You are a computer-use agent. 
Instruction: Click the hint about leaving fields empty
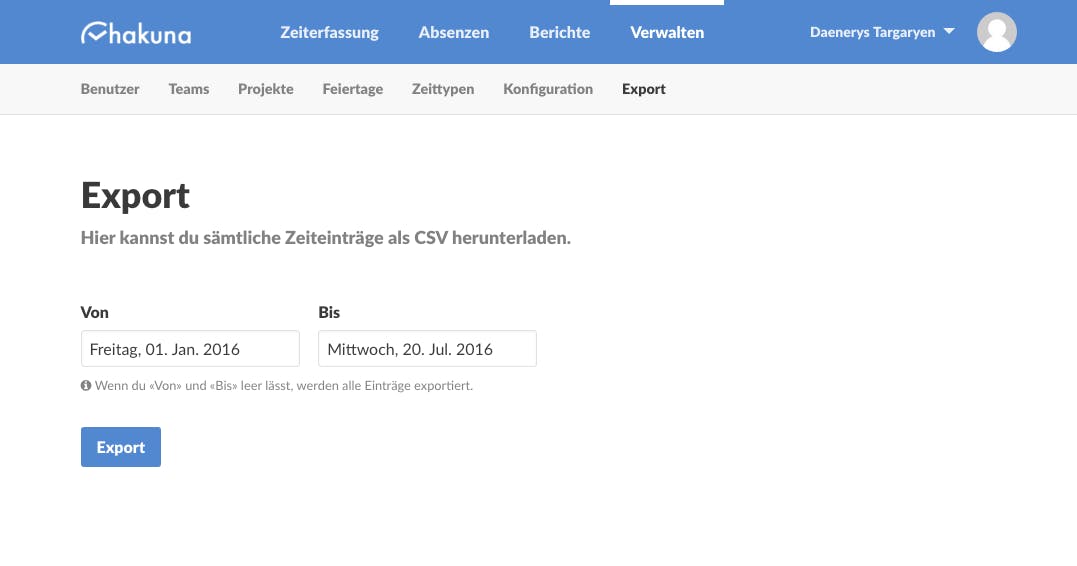click(284, 385)
